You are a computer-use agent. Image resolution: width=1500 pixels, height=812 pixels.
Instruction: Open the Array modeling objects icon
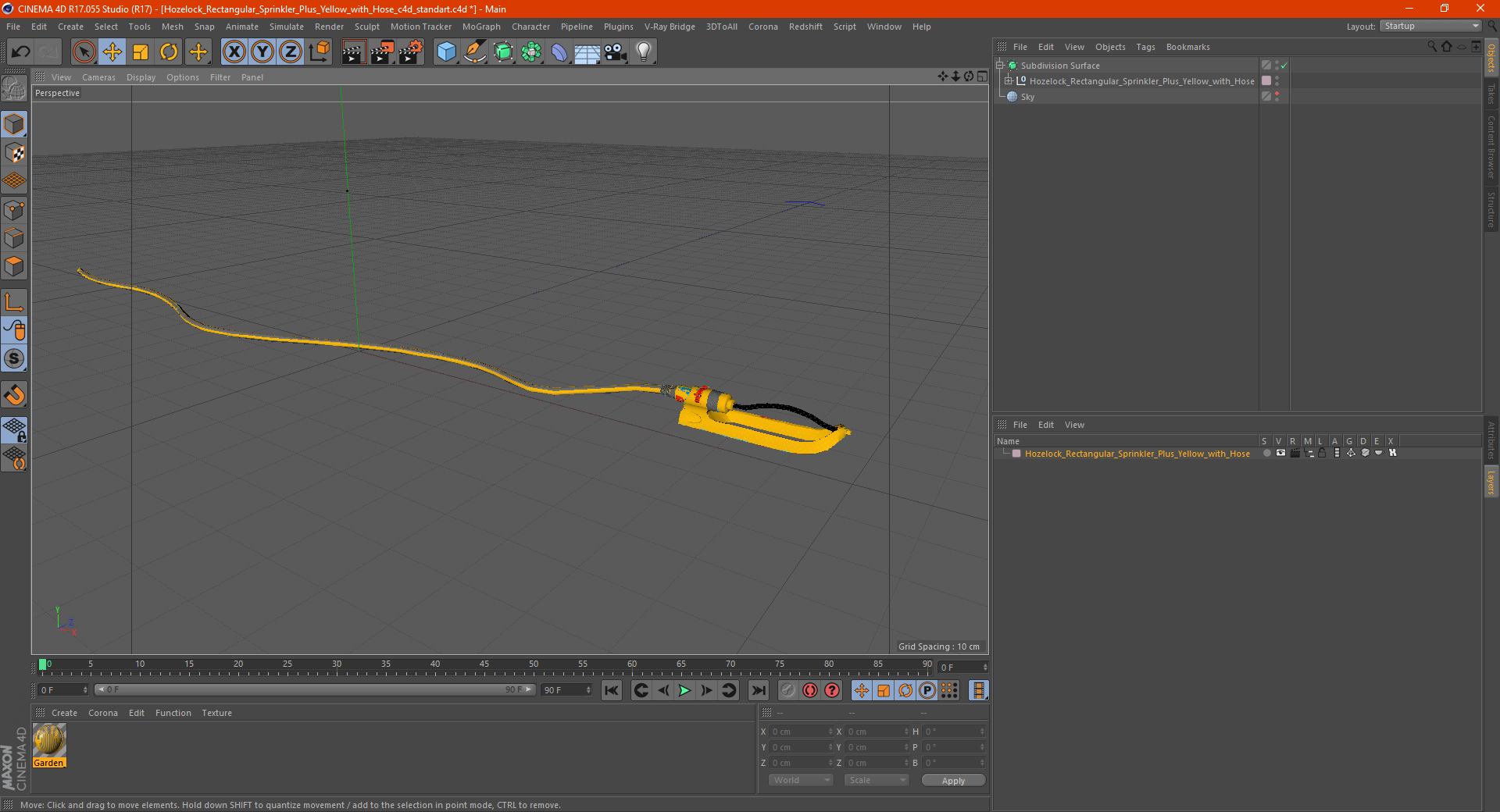pyautogui.click(x=531, y=52)
